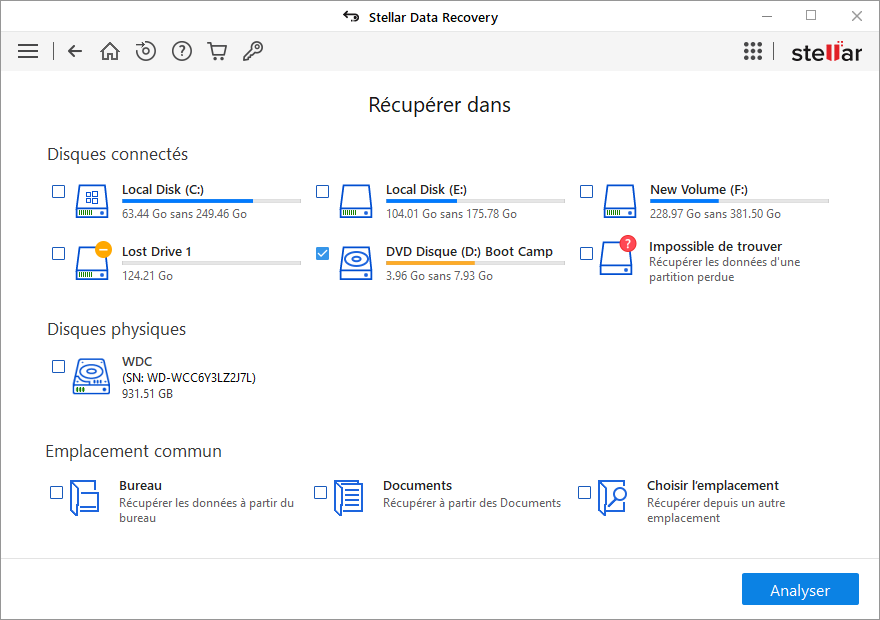The image size is (880, 620).
Task: Click the Stellar logo
Action: pyautogui.click(x=826, y=52)
